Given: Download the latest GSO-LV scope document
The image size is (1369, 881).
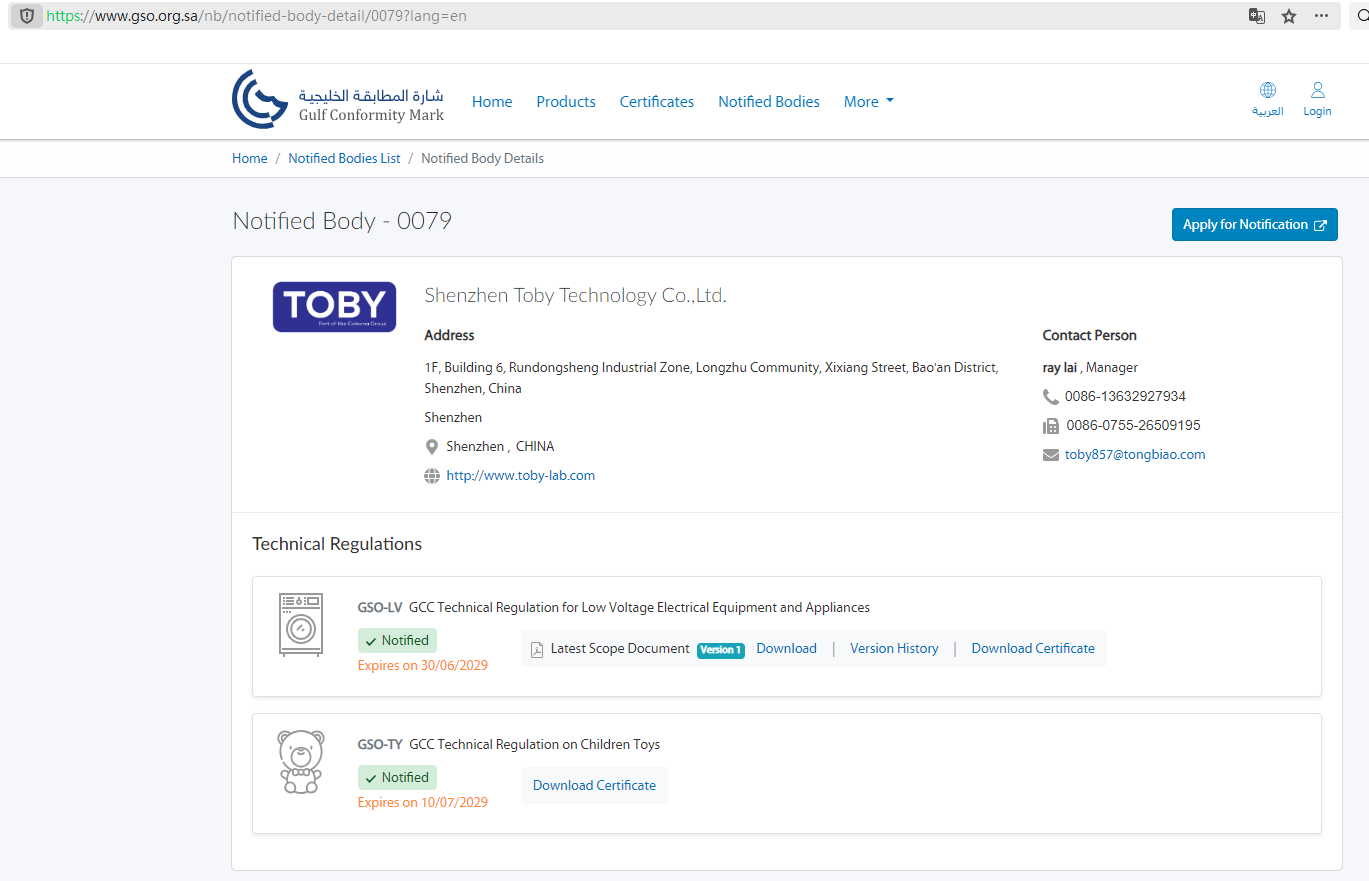Looking at the screenshot, I should pyautogui.click(x=786, y=649).
